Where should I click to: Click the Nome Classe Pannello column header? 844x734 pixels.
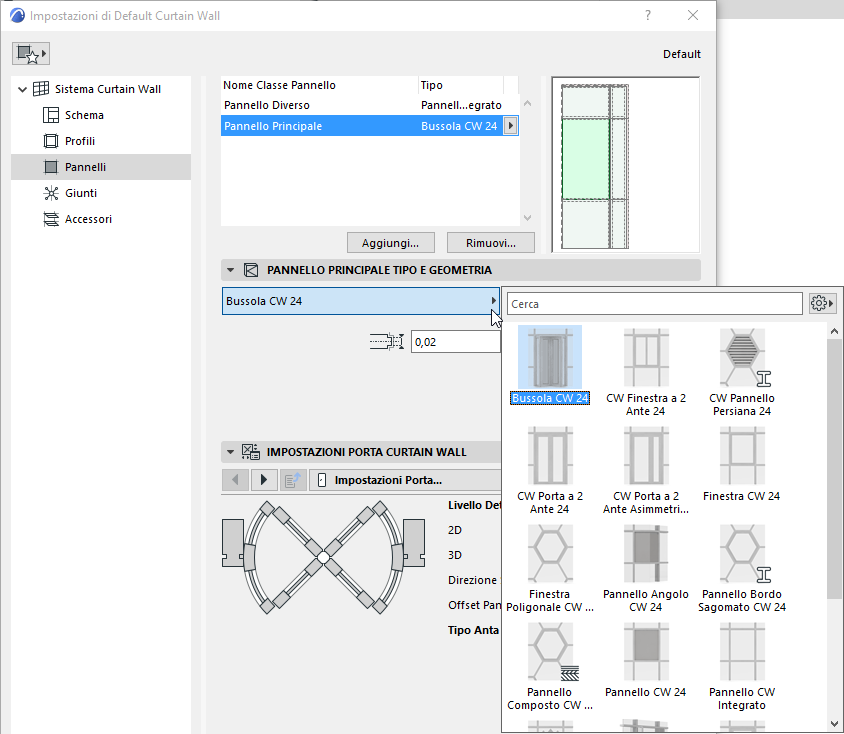(x=319, y=85)
